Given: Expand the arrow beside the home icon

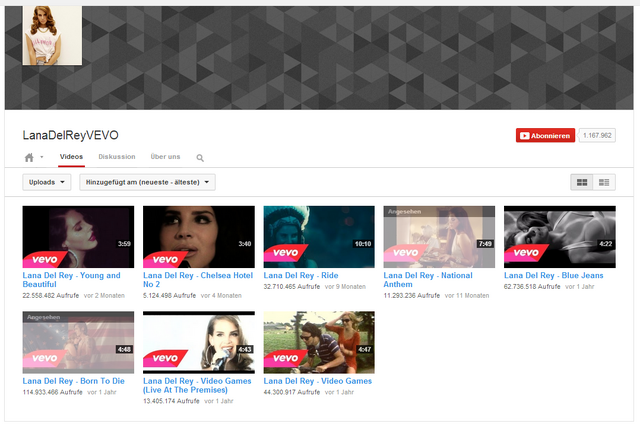Looking at the screenshot, I should (x=42, y=157).
